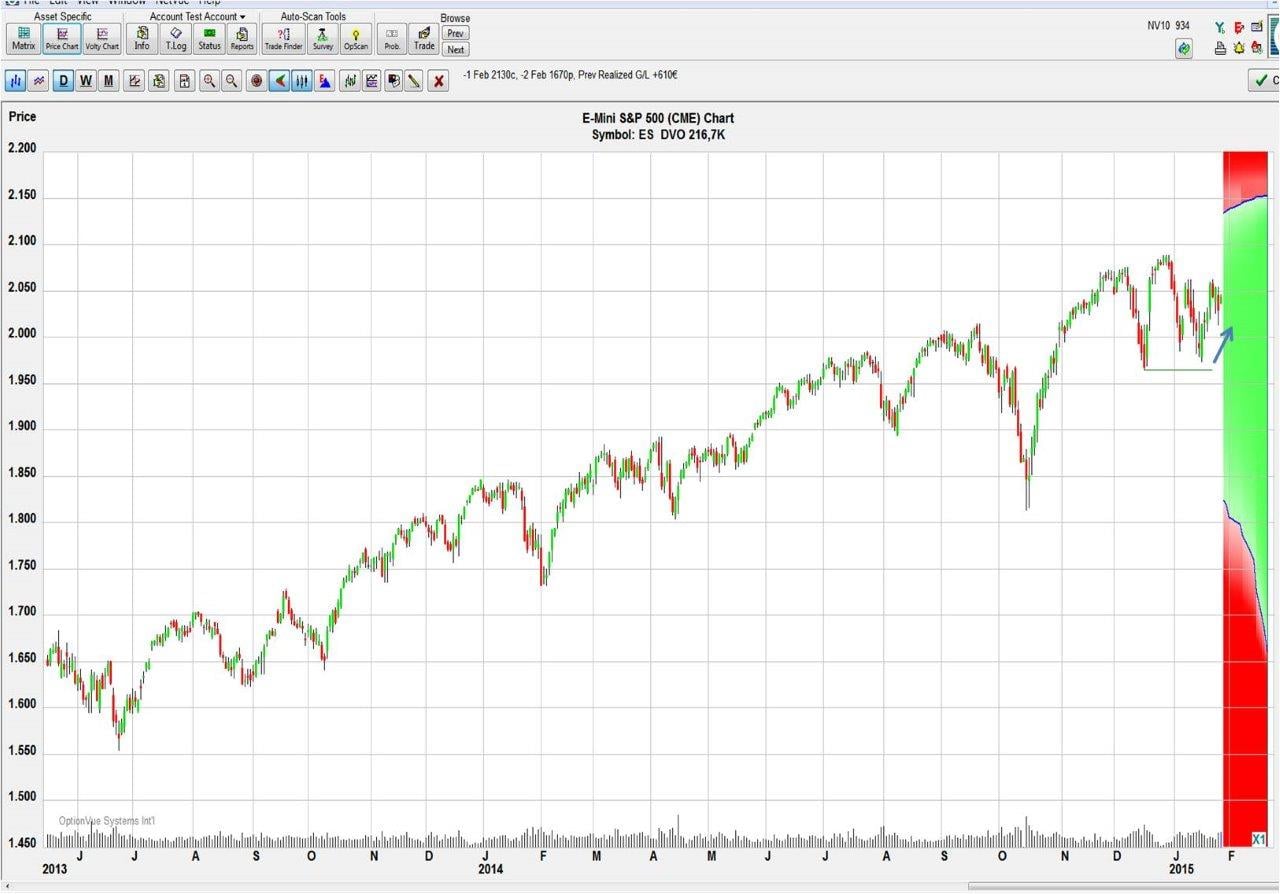Click the Prob. probability button
Screen dimensions: 1280x894
[392, 38]
